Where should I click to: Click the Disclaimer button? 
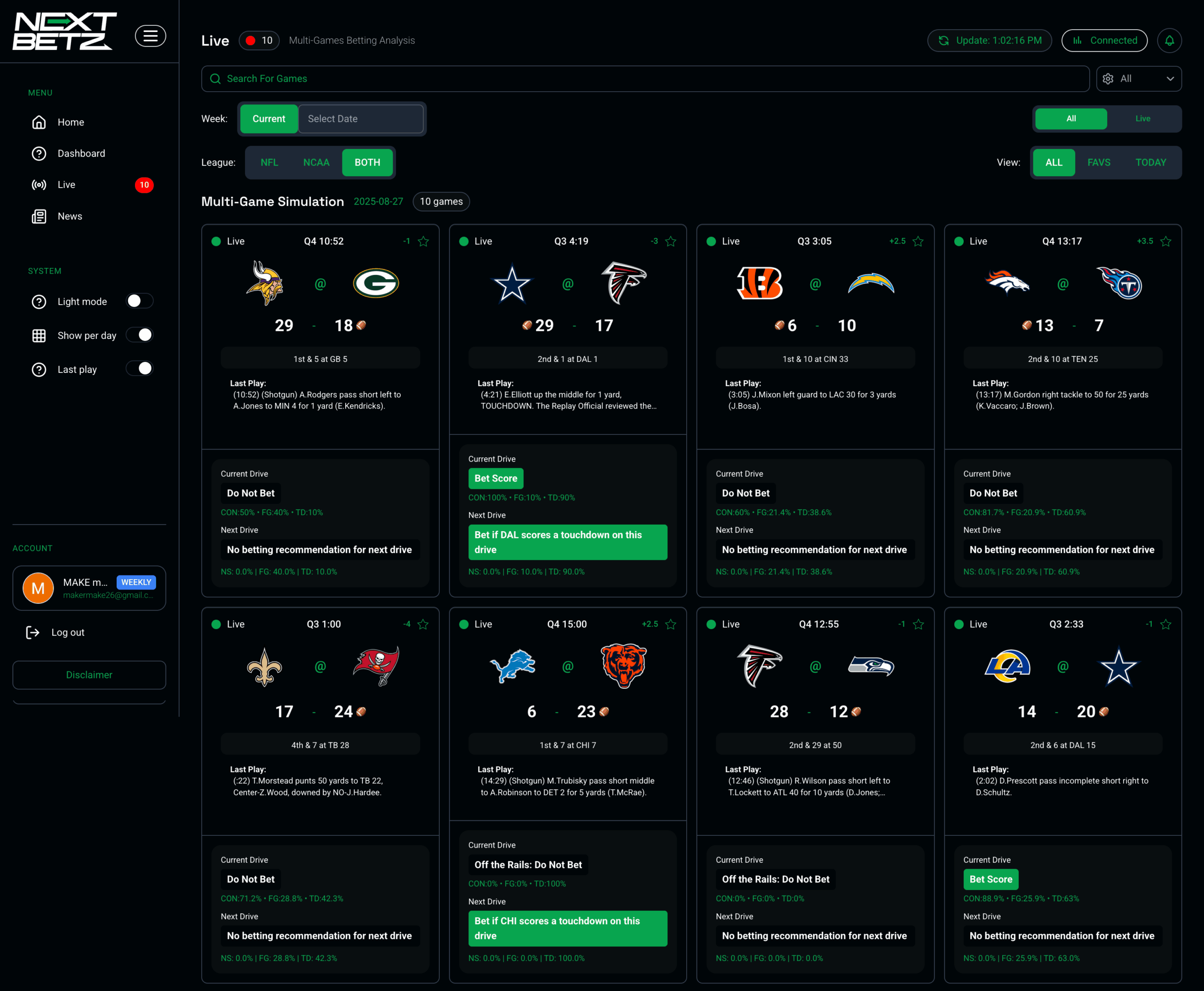[x=89, y=675]
